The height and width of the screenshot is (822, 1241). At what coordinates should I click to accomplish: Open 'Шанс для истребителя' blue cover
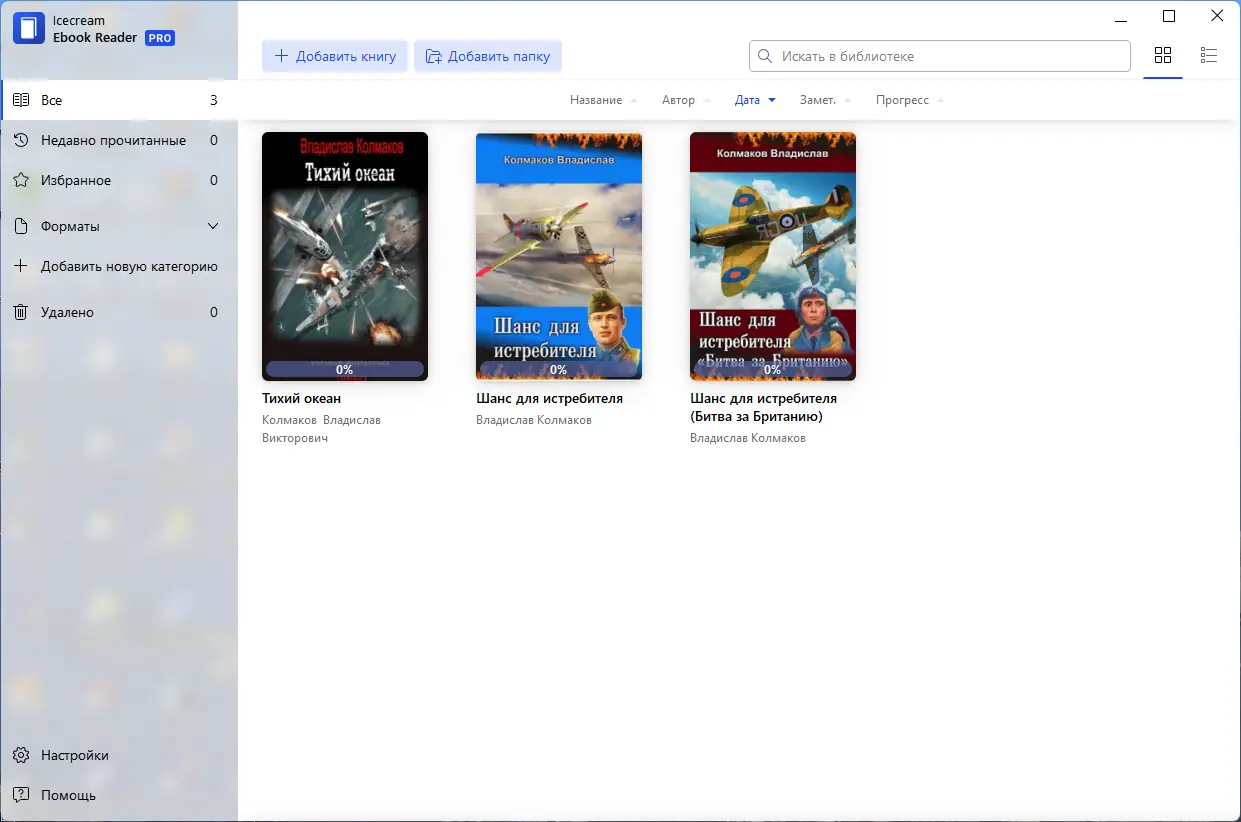tap(559, 256)
